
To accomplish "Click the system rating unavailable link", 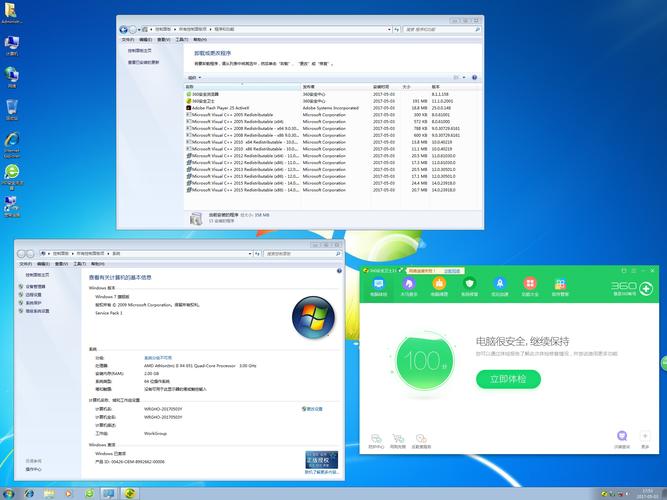I will [158, 358].
